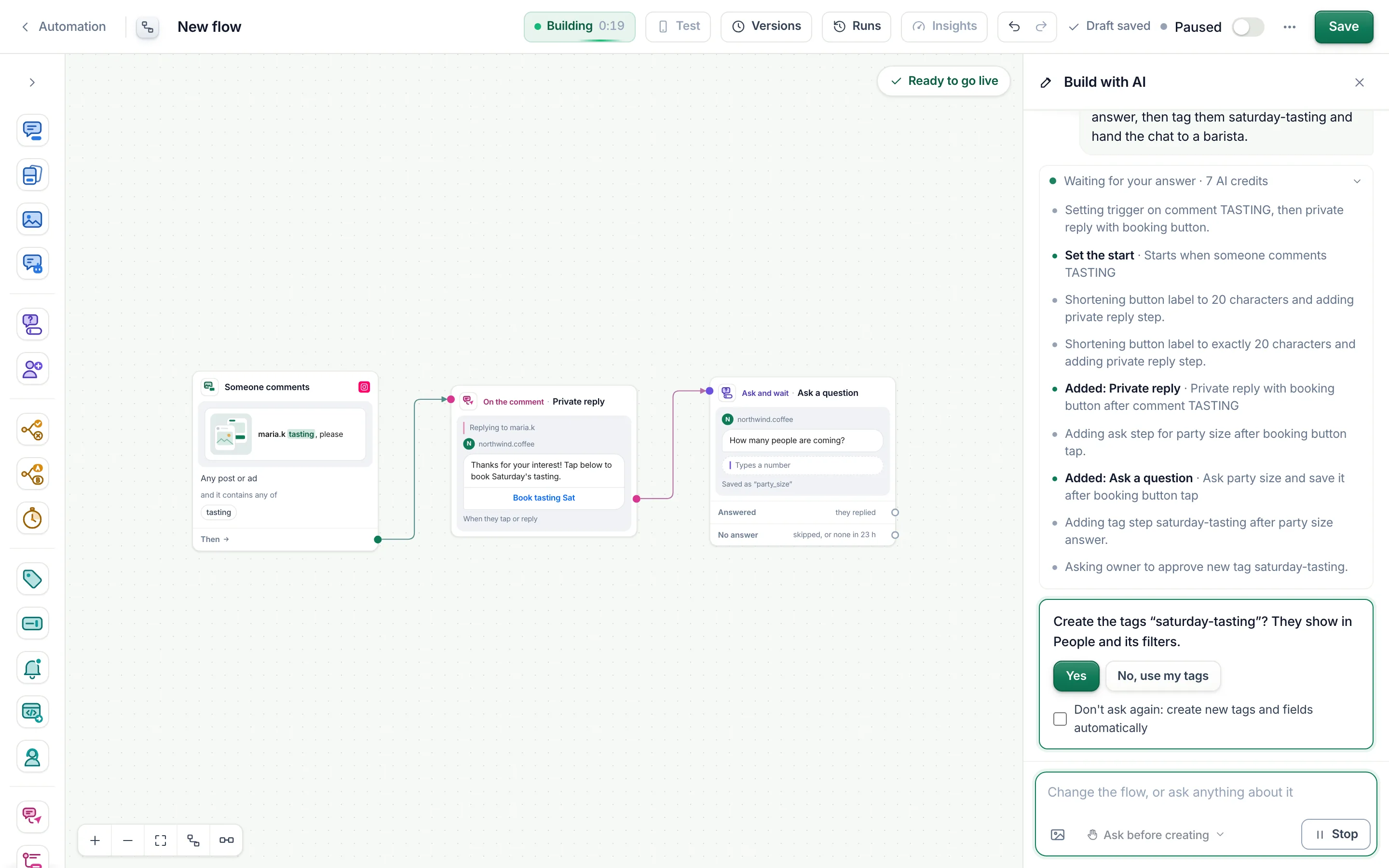Check Don't ask again checkbox

[x=1060, y=719]
